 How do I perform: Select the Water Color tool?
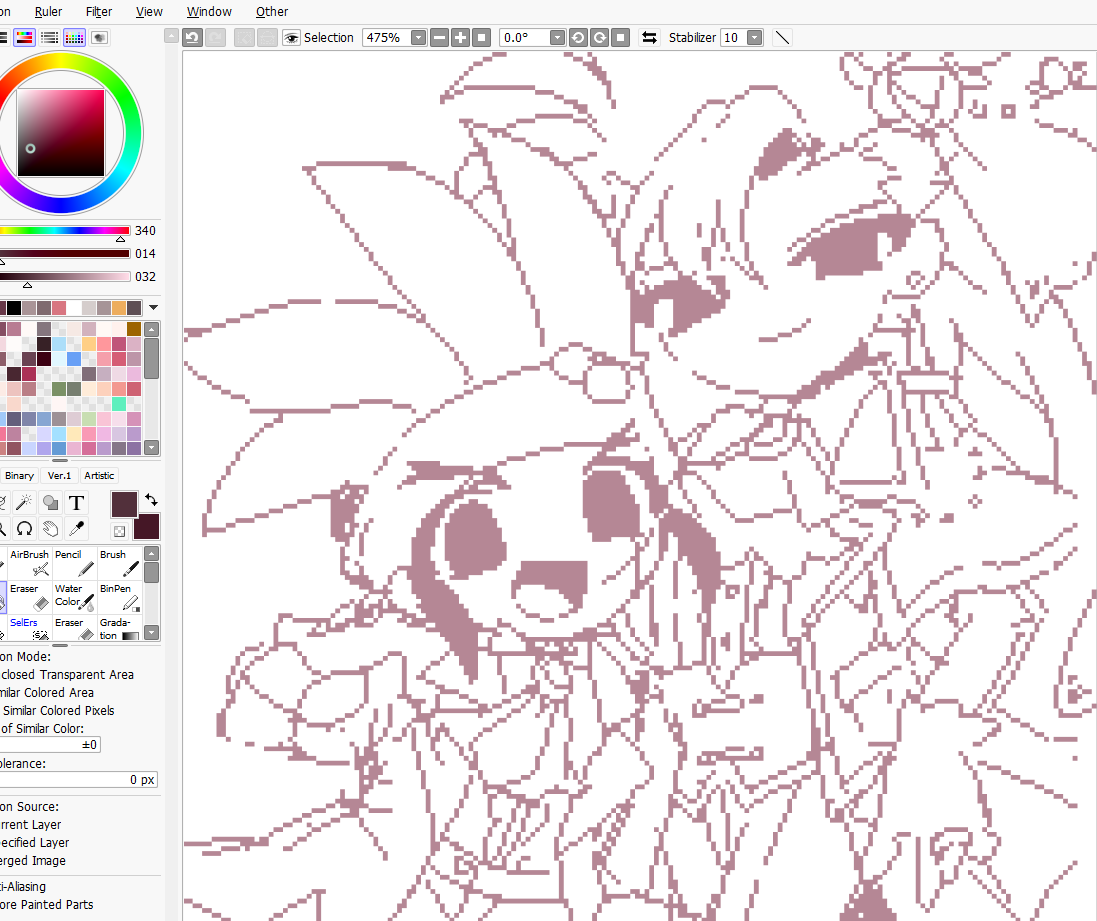point(74,597)
